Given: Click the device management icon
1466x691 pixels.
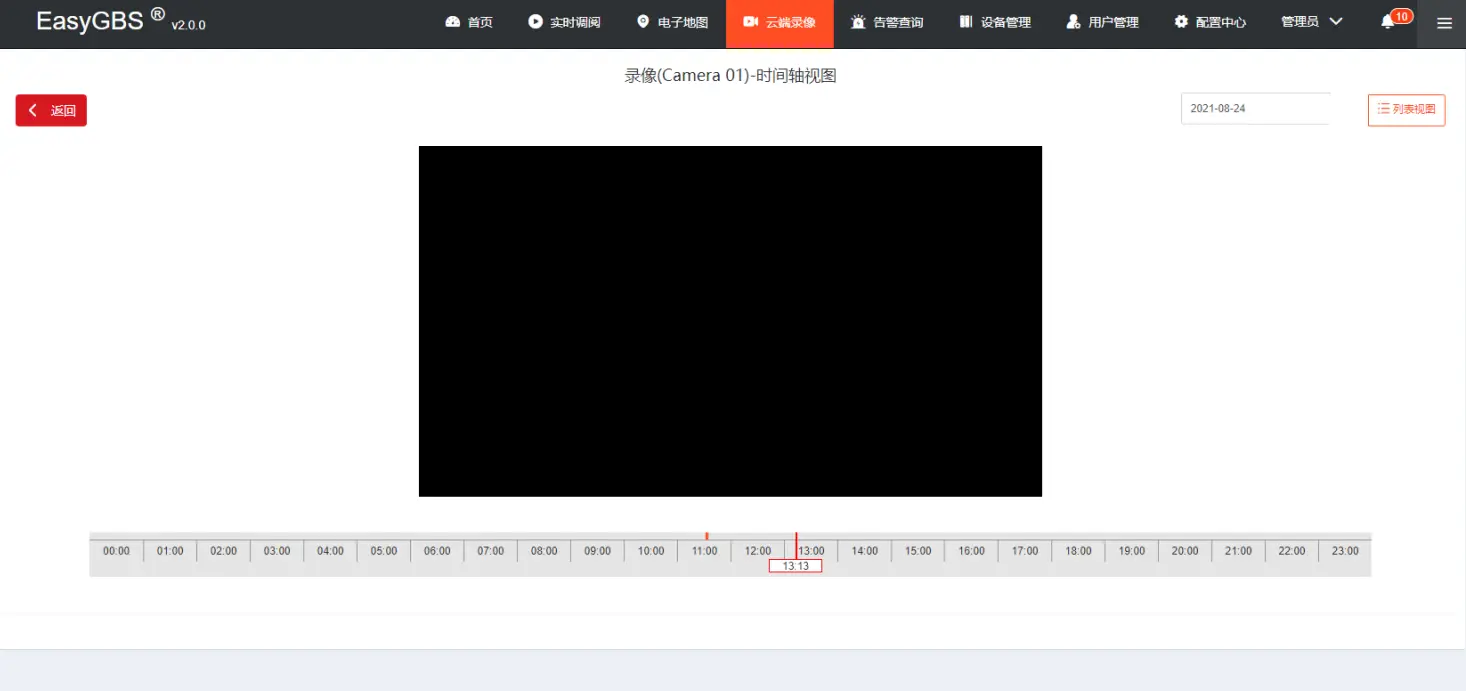Looking at the screenshot, I should [x=965, y=22].
